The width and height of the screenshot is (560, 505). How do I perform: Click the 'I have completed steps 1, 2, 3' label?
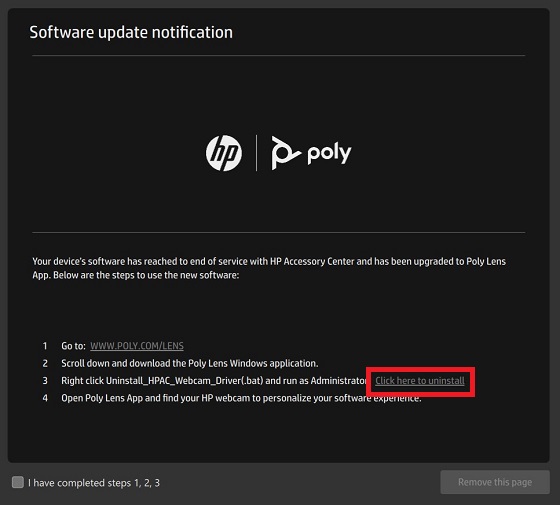point(94,483)
